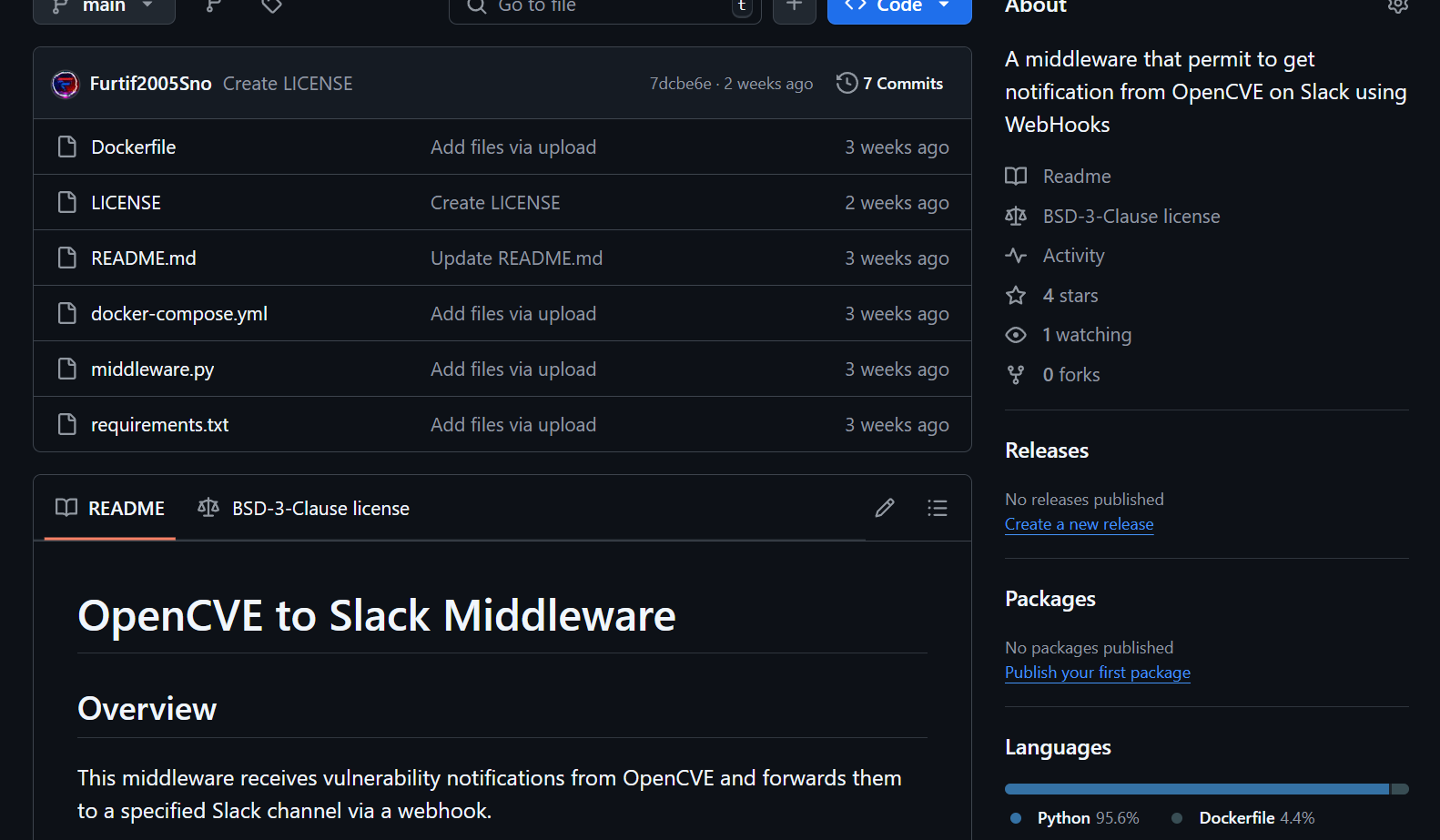Viewport: 1440px width, 840px height.
Task: Open latest commit message Create LICENSE
Action: [288, 84]
